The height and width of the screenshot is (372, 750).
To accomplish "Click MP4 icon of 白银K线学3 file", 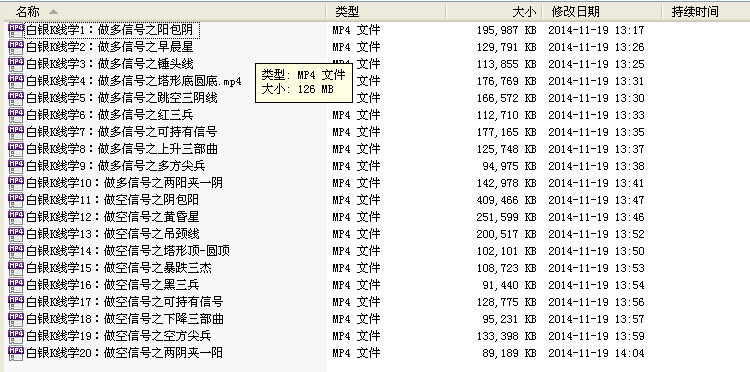I will point(16,64).
